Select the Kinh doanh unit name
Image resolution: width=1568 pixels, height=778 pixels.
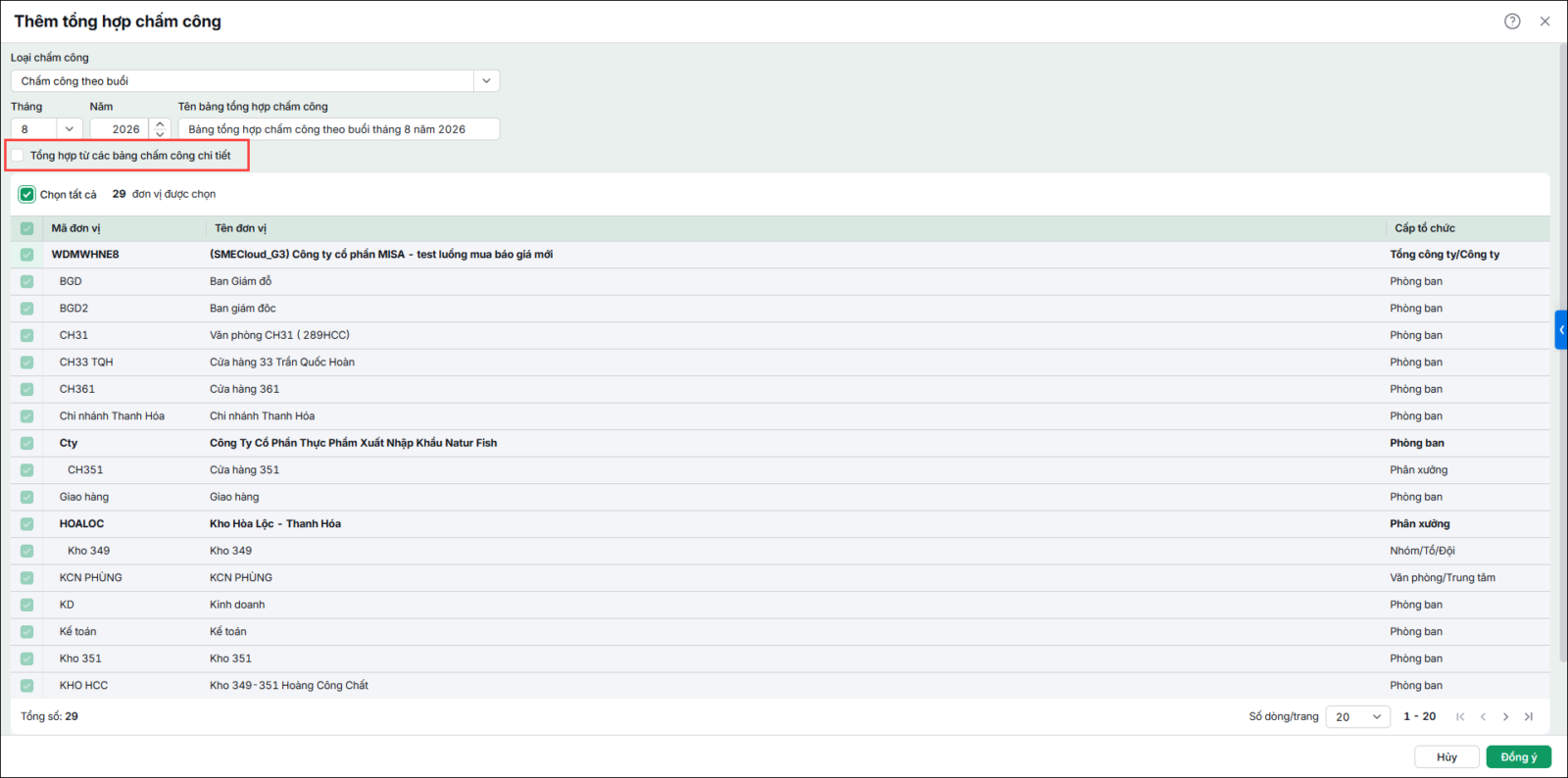tap(237, 605)
